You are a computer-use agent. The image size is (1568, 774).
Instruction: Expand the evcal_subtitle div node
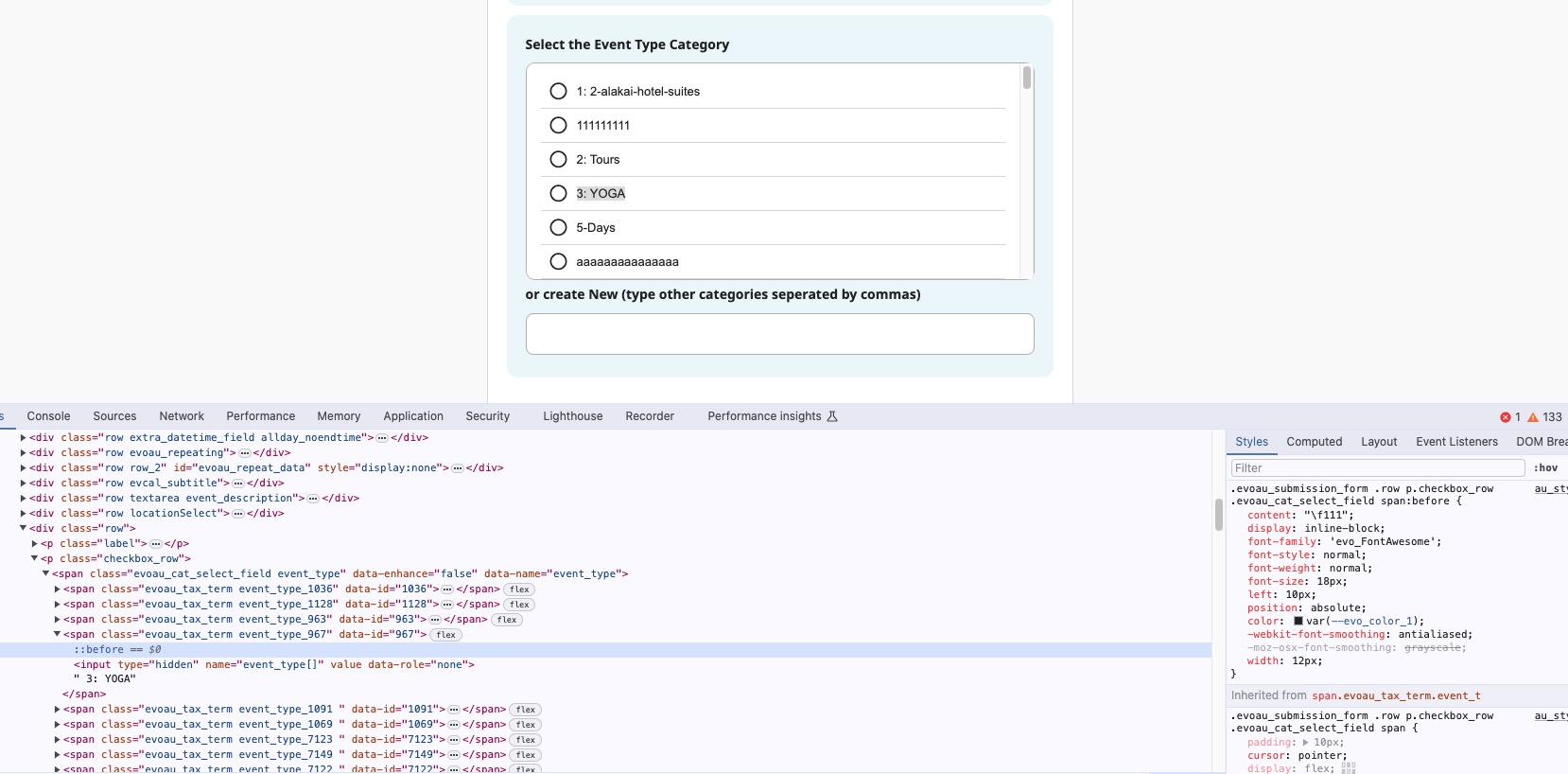(23, 484)
